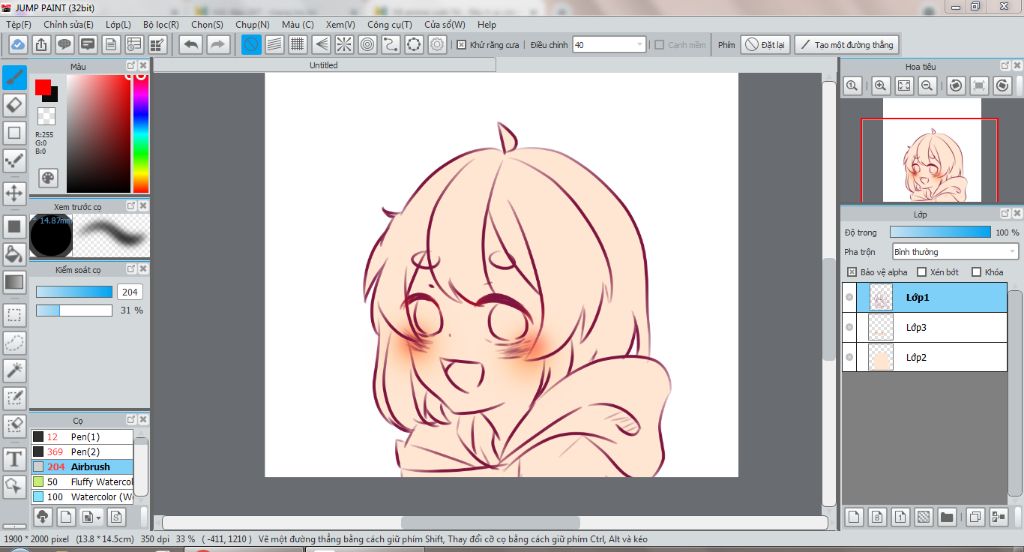The width and height of the screenshot is (1024, 552).
Task: Select the Move tool
Action: pyautogui.click(x=14, y=193)
